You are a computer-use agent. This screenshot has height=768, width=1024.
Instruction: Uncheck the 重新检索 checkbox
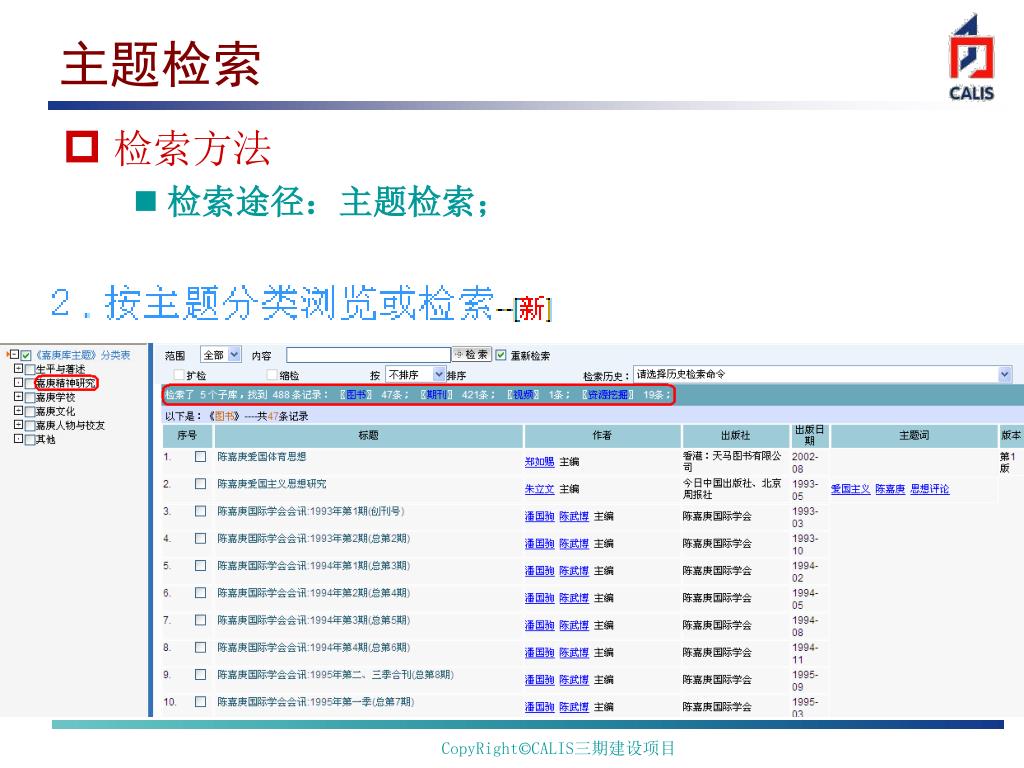[x=501, y=355]
